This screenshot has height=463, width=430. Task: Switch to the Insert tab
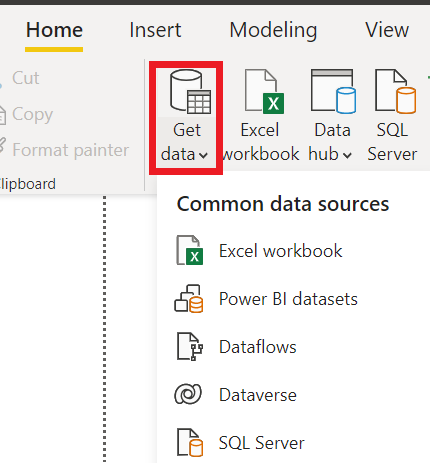(155, 30)
